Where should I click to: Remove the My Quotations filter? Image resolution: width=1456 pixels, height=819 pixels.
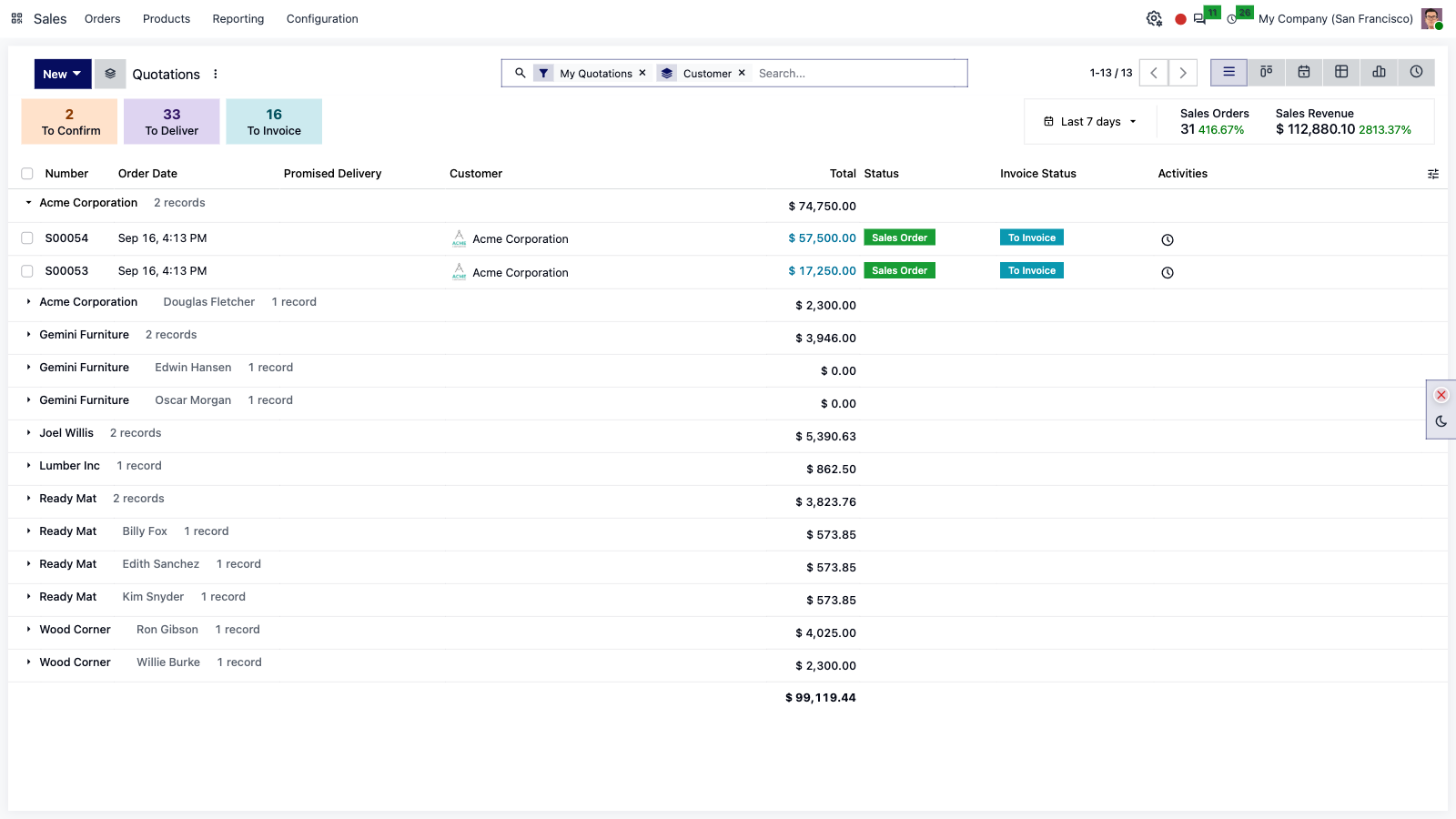click(x=642, y=73)
